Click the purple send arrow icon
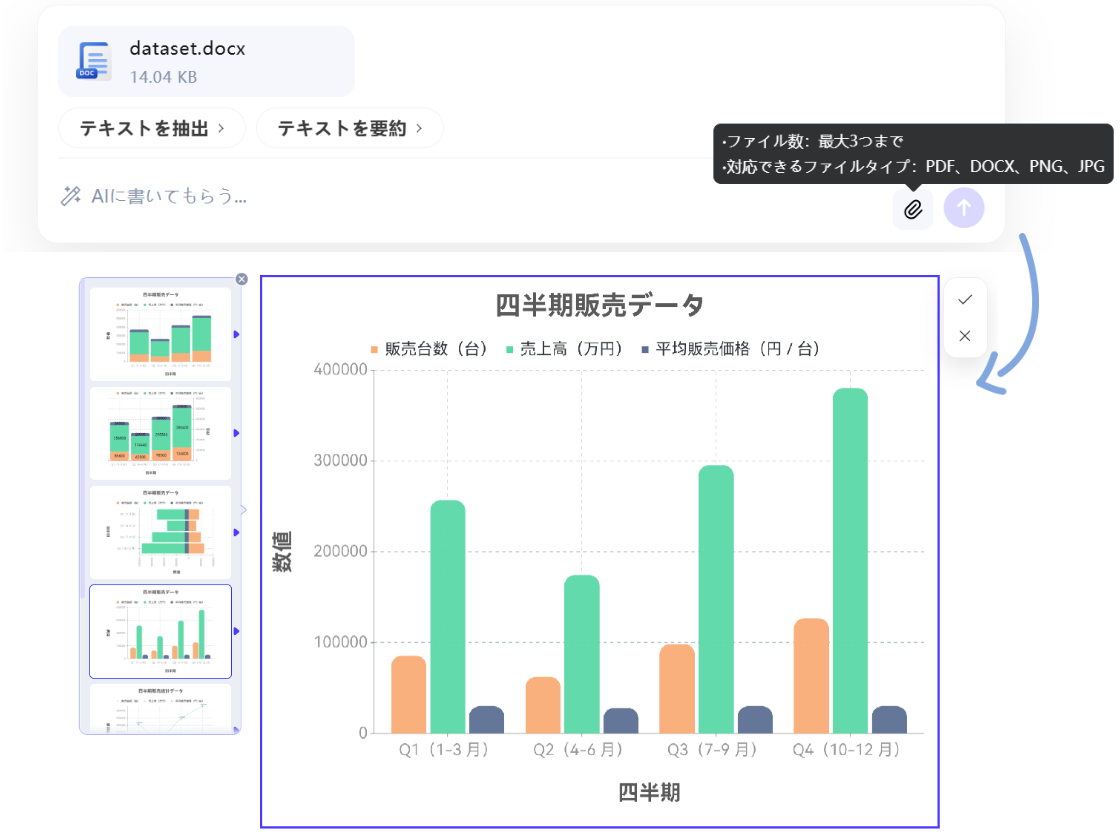 pos(964,208)
